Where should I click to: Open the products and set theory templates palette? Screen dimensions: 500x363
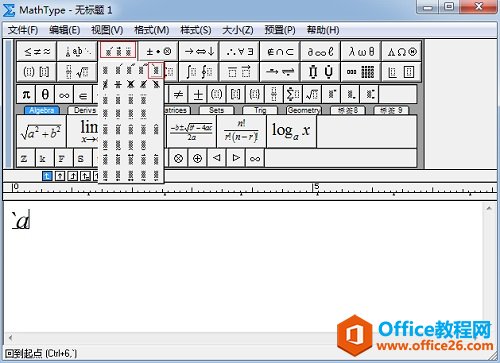click(x=321, y=72)
